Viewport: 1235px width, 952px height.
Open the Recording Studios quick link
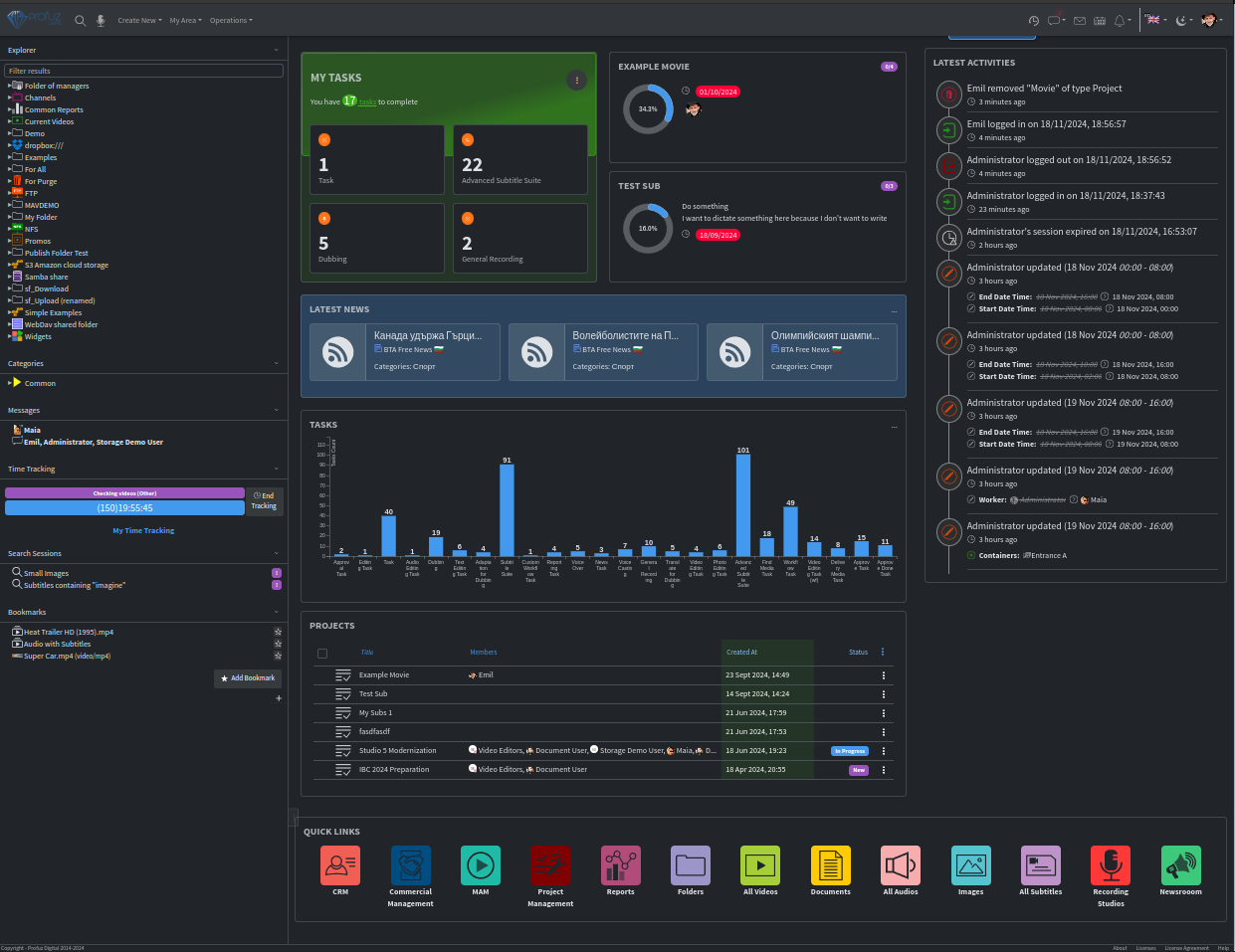pyautogui.click(x=1111, y=865)
